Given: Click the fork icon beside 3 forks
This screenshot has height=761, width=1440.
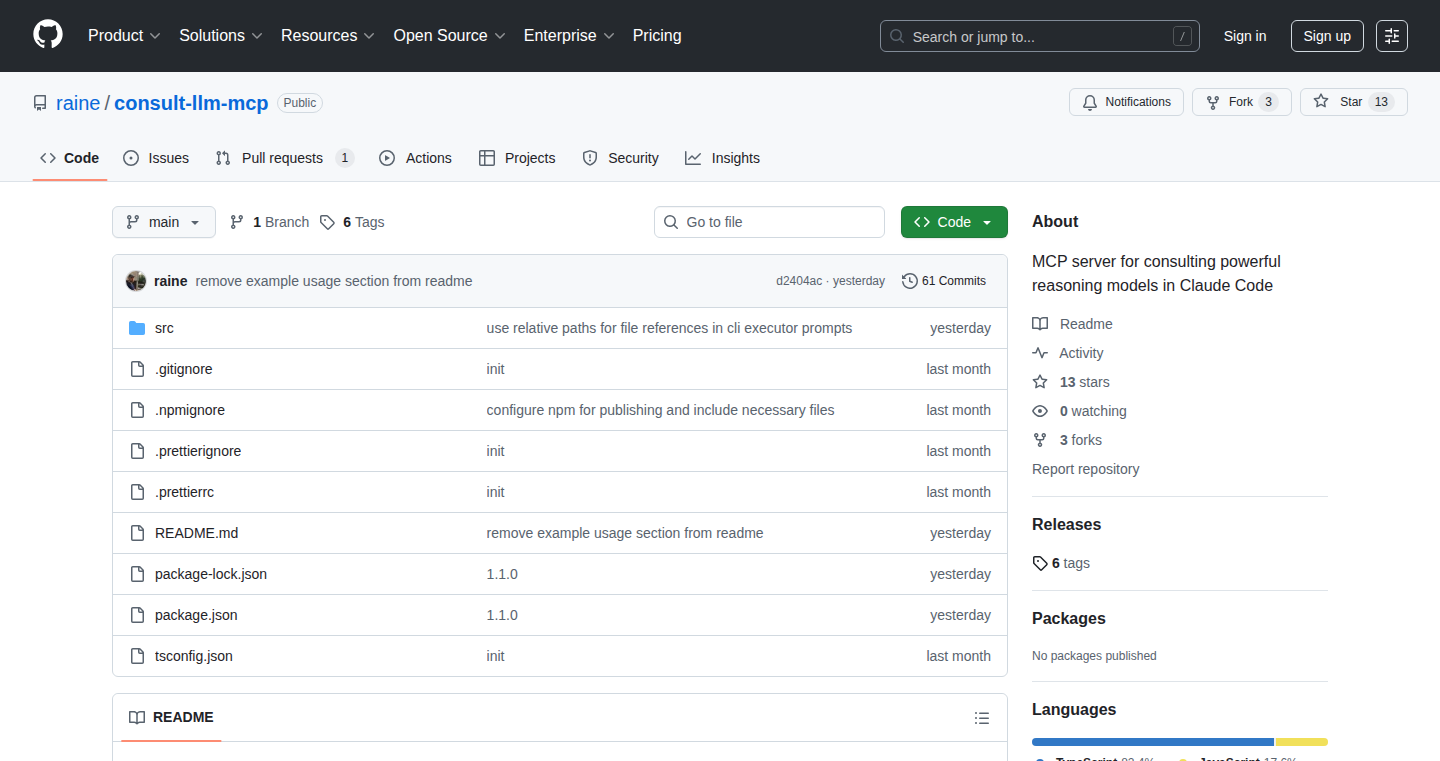Looking at the screenshot, I should (1040, 440).
